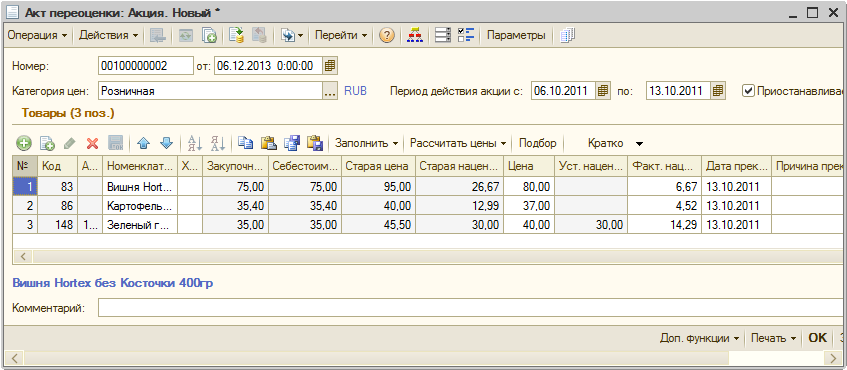Image resolution: width=847 pixels, height=370 pixels.
Task: Move row up with blue arrow
Action: (143, 143)
